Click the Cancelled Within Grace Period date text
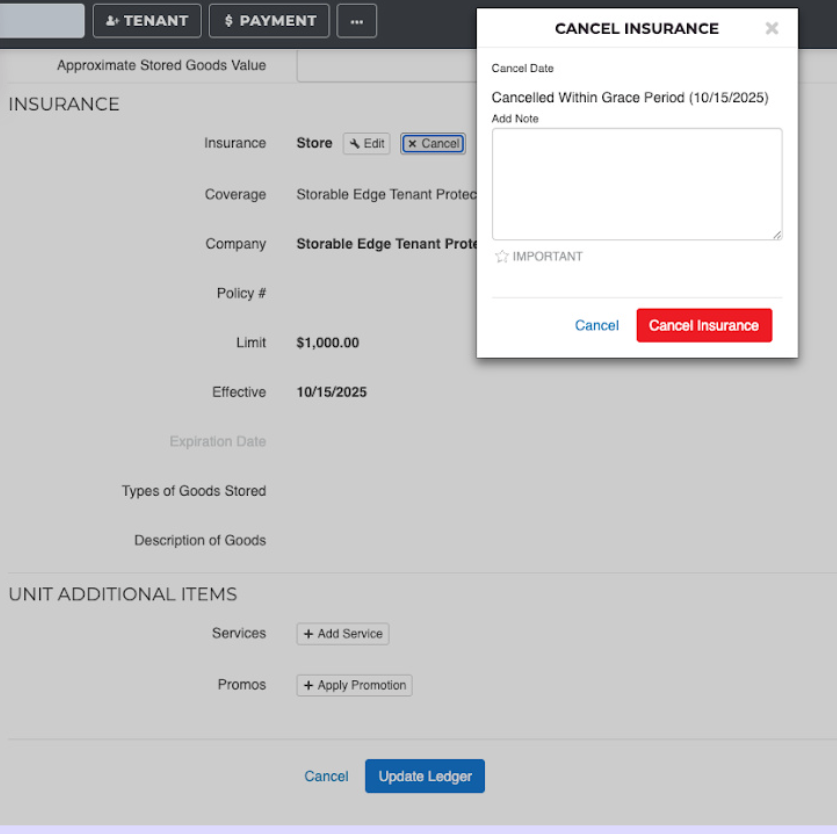 (x=629, y=98)
